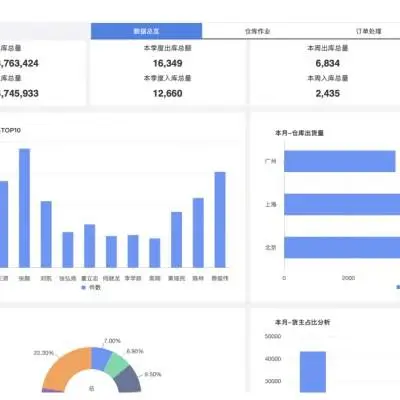Select the 广州 horizontal bar

tap(340, 161)
